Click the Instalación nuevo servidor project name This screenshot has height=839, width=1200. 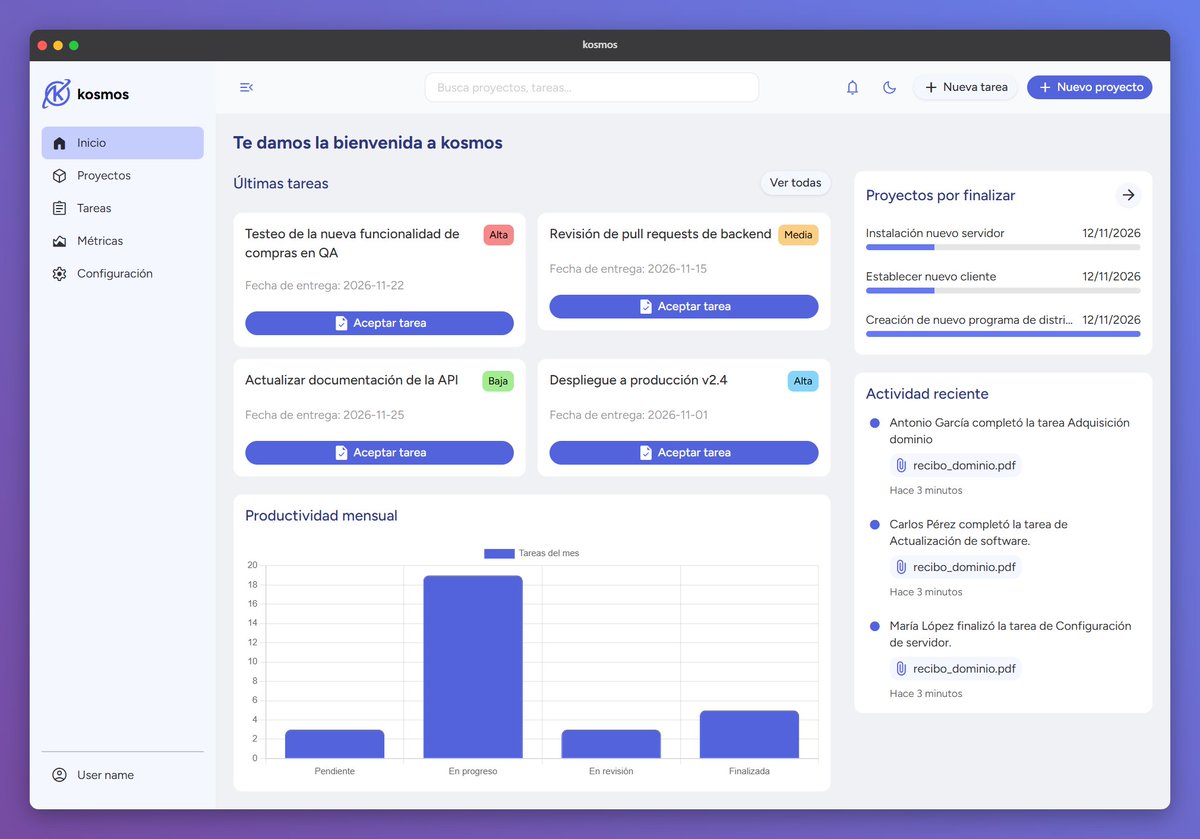click(935, 233)
